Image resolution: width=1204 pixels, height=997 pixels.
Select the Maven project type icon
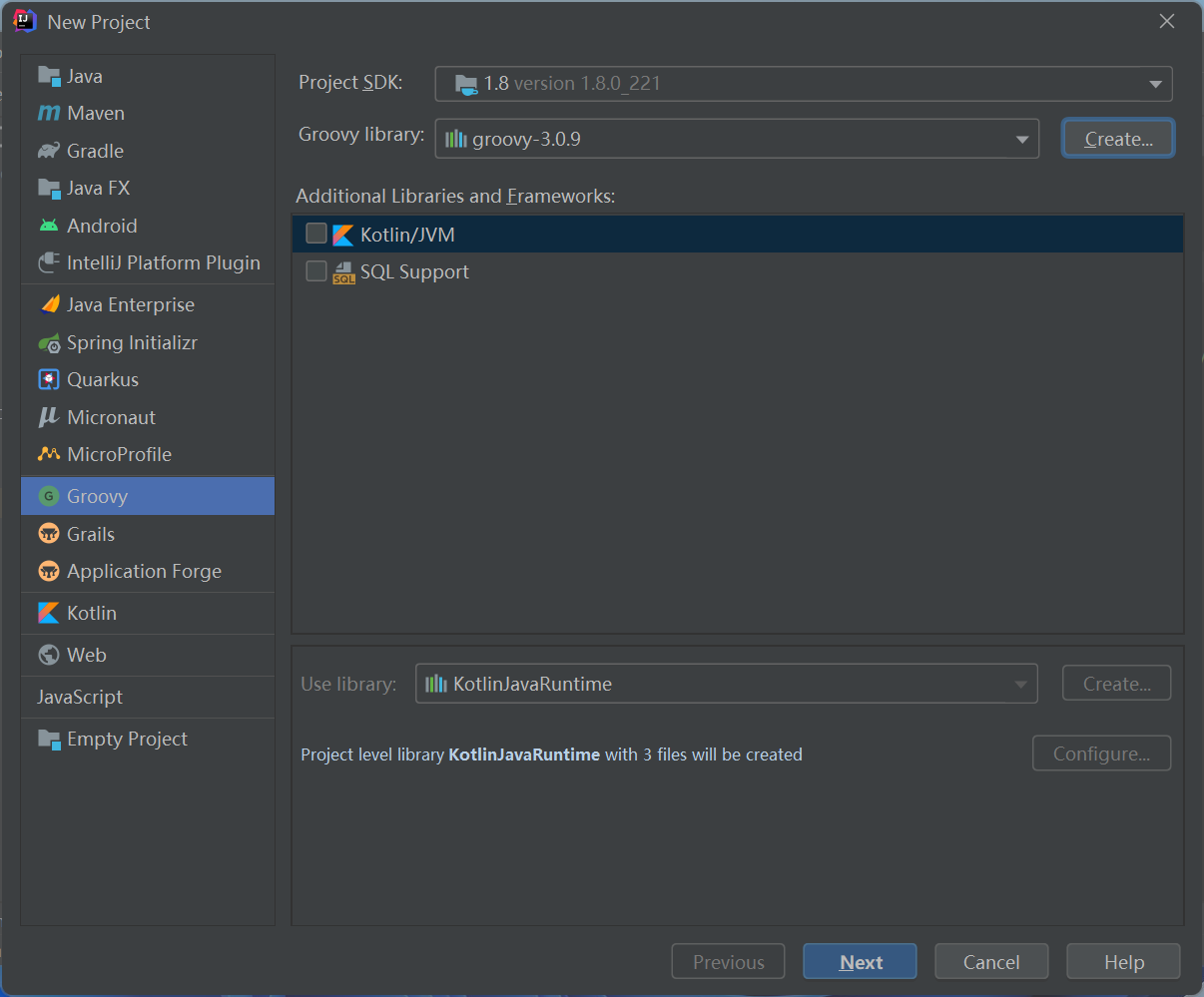click(x=49, y=114)
